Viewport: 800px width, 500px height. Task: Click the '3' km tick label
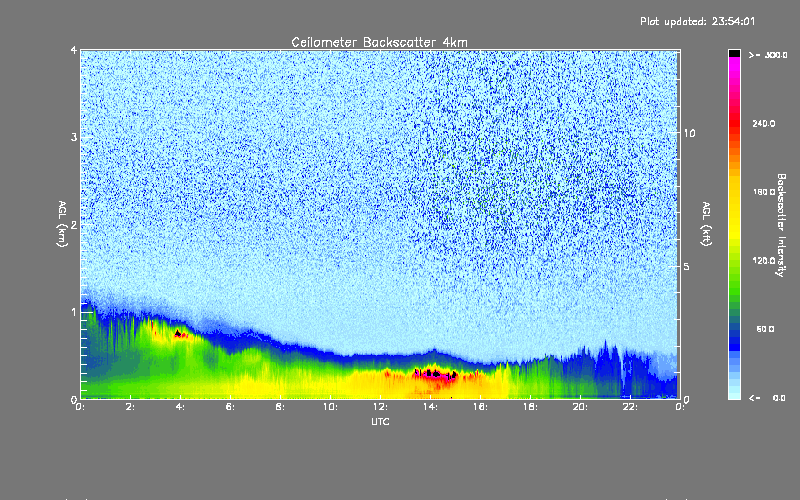tap(74, 137)
